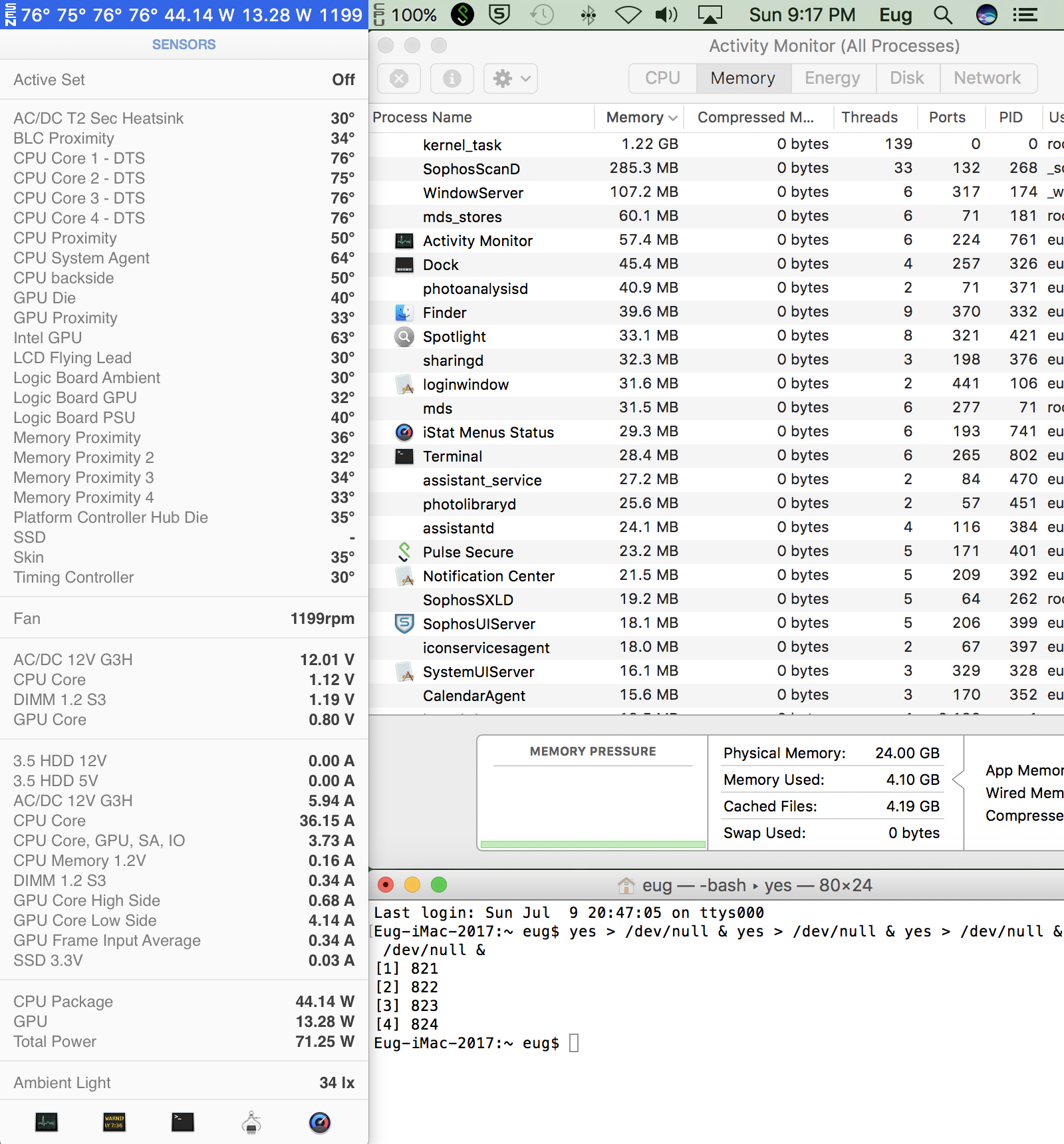
Task: Click the Bluetooth menu bar icon
Action: click(x=588, y=15)
